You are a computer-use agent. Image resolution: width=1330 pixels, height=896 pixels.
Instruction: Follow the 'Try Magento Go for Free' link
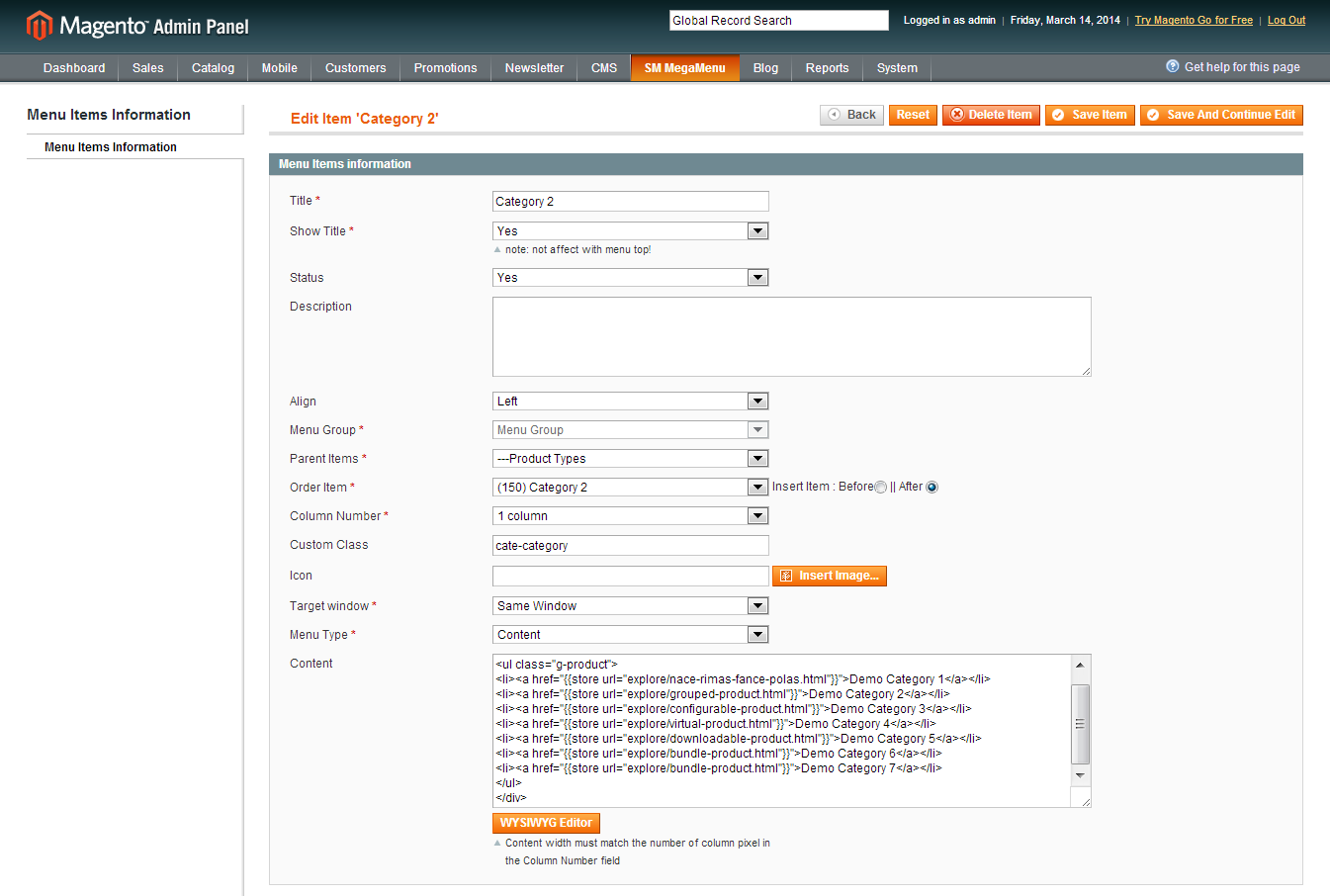pos(1194,20)
